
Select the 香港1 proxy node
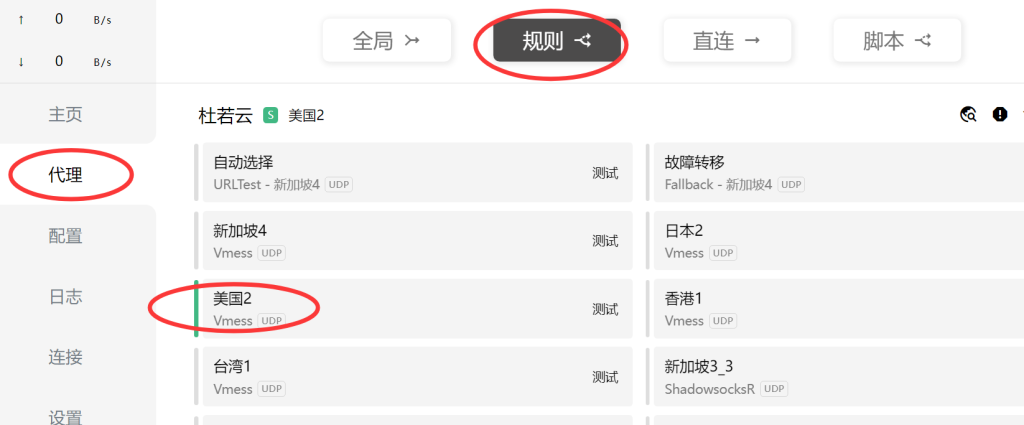click(x=835, y=308)
